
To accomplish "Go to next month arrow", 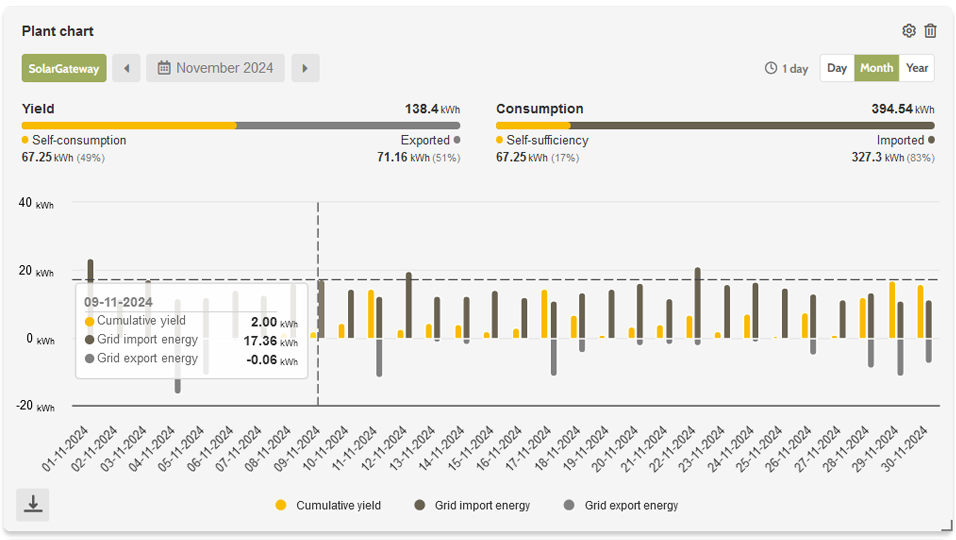I will point(305,68).
